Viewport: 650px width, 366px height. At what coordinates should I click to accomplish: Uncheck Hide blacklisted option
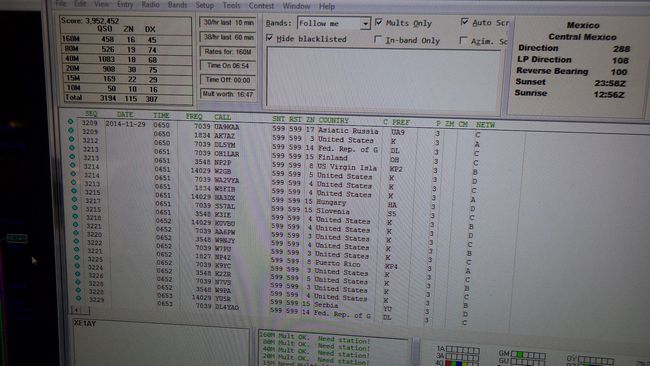(x=270, y=38)
